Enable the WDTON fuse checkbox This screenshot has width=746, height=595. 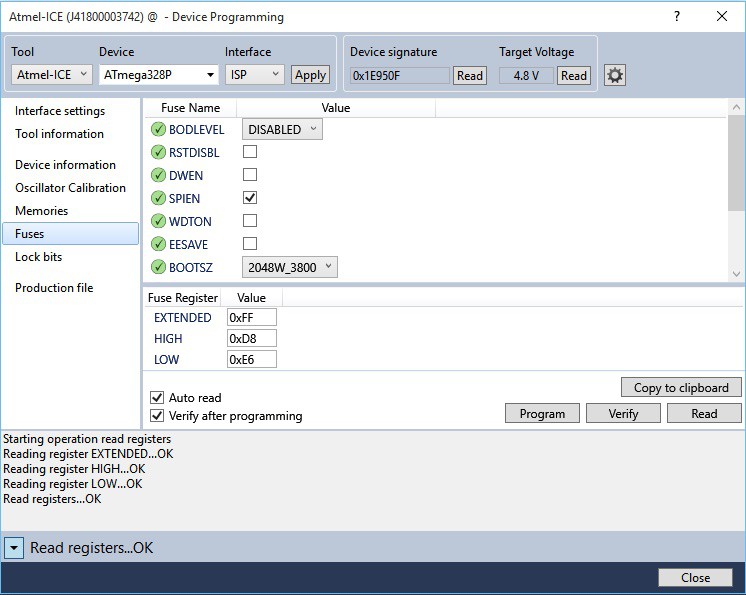250,221
